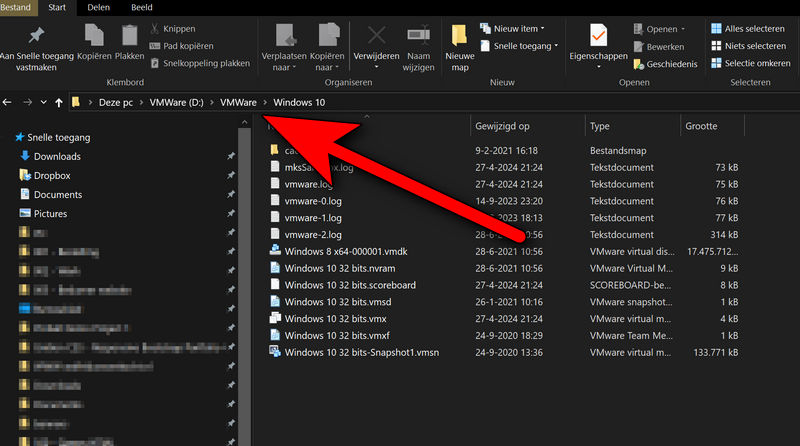
Task: Click the Bestandsmap type cell
Action: coord(618,151)
